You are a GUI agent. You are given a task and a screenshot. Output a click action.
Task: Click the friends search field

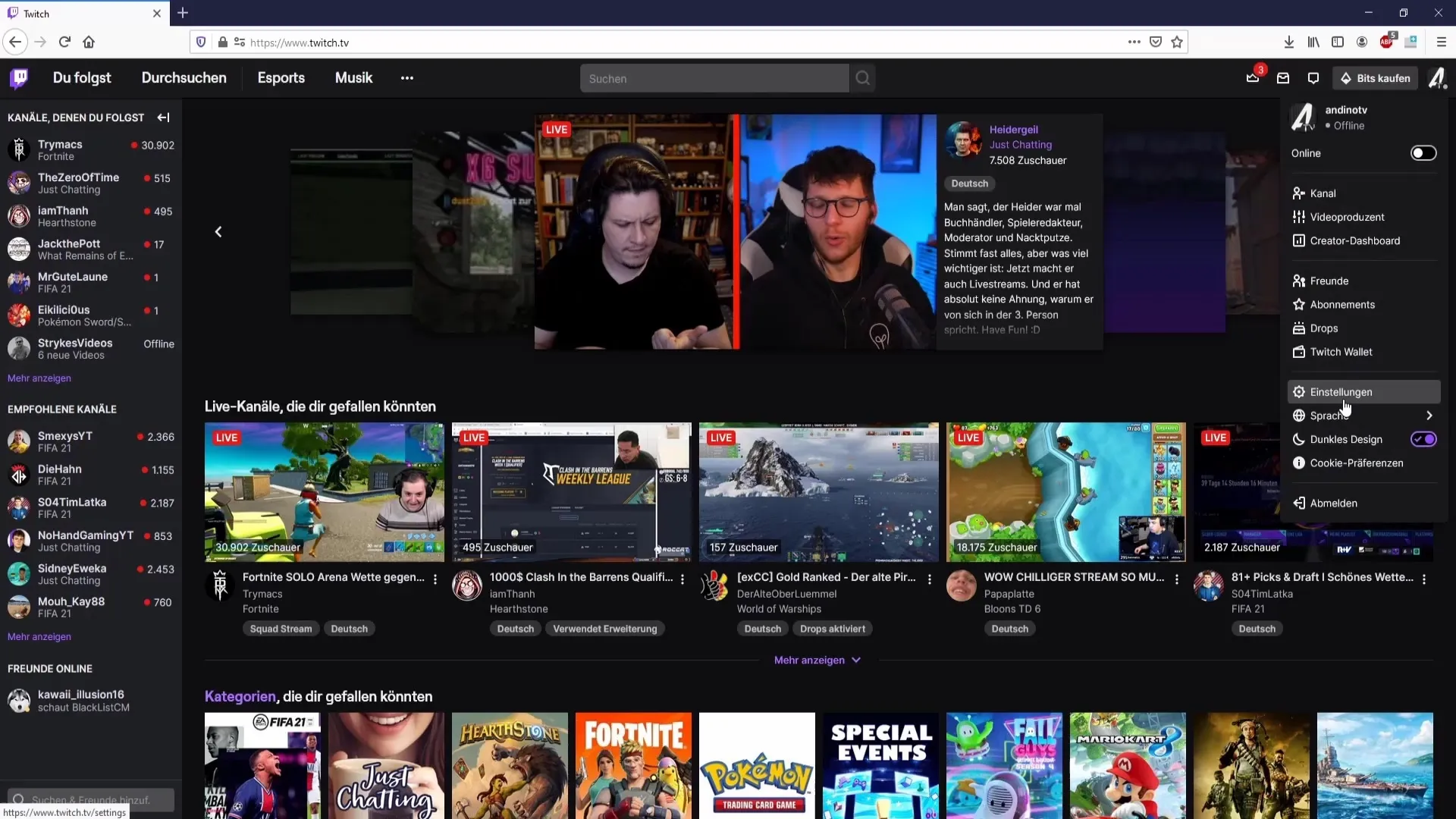(91, 799)
